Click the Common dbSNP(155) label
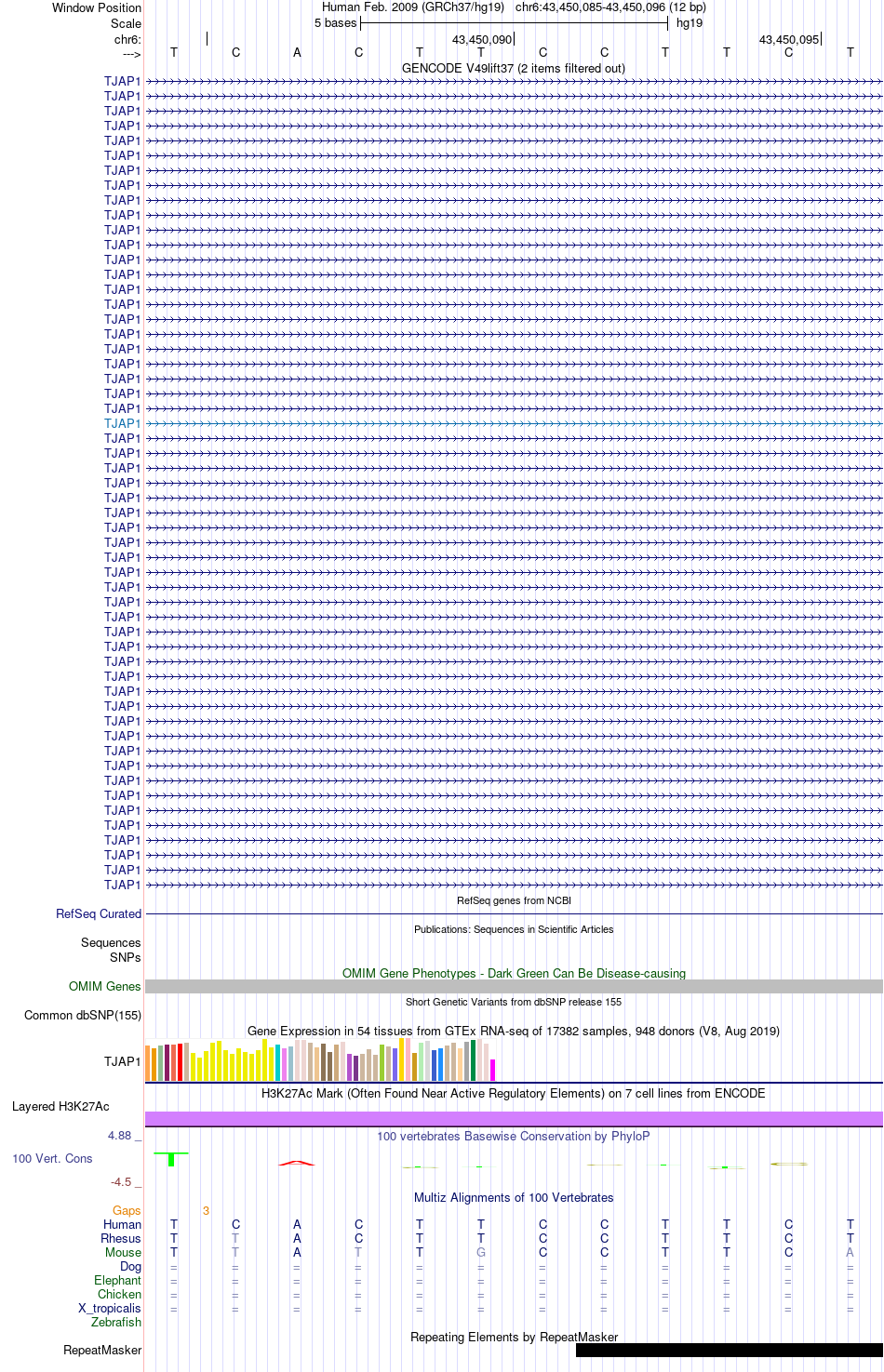 coord(83,1016)
